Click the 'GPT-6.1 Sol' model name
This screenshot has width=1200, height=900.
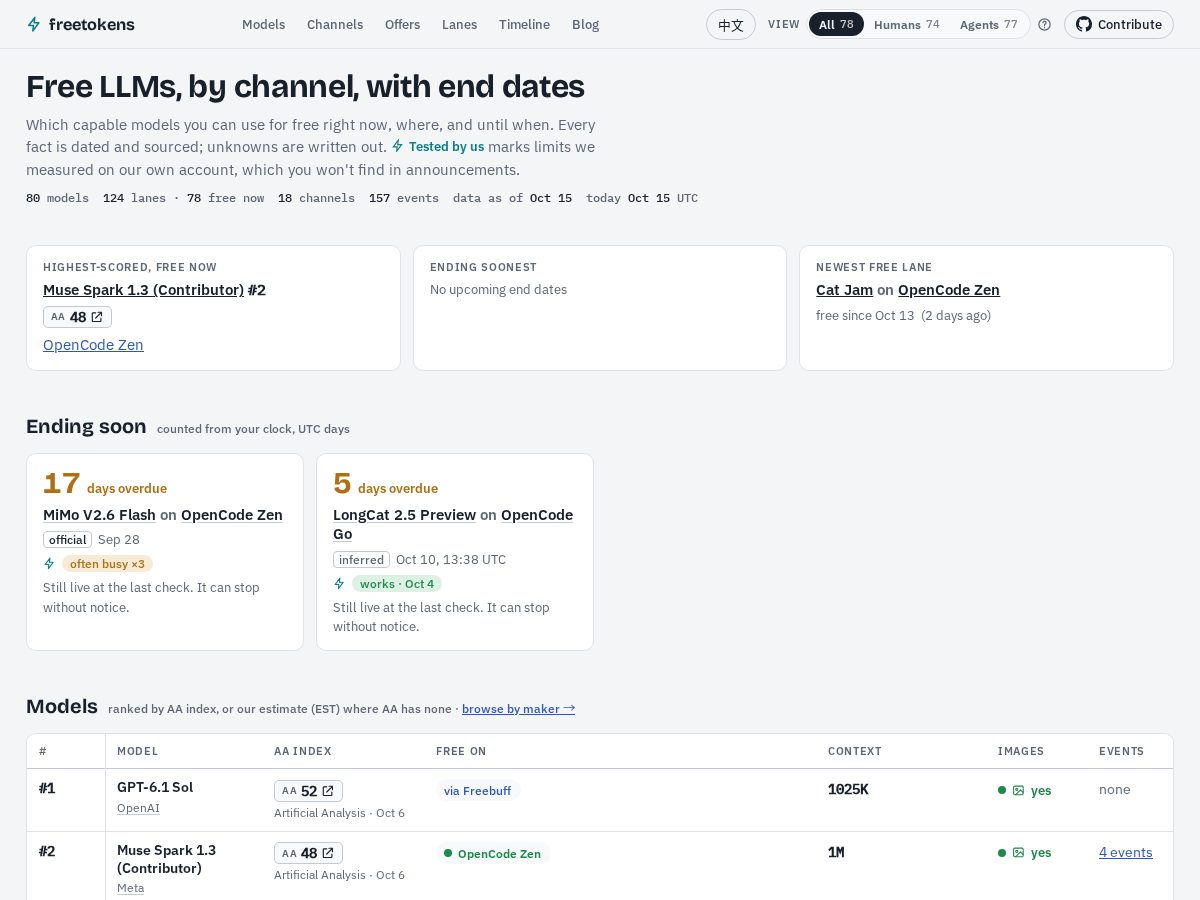(155, 787)
